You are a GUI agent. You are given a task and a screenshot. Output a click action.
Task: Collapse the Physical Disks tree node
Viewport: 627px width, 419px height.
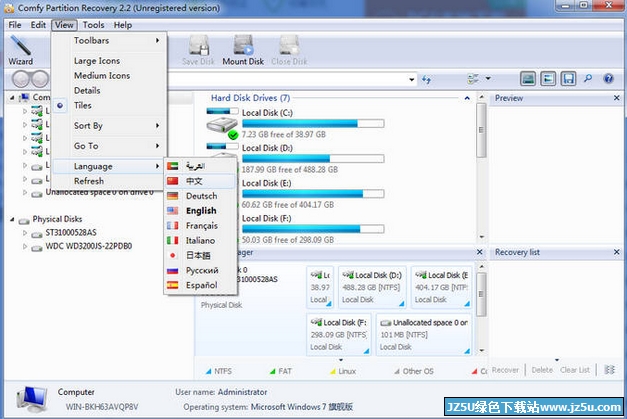point(12,219)
